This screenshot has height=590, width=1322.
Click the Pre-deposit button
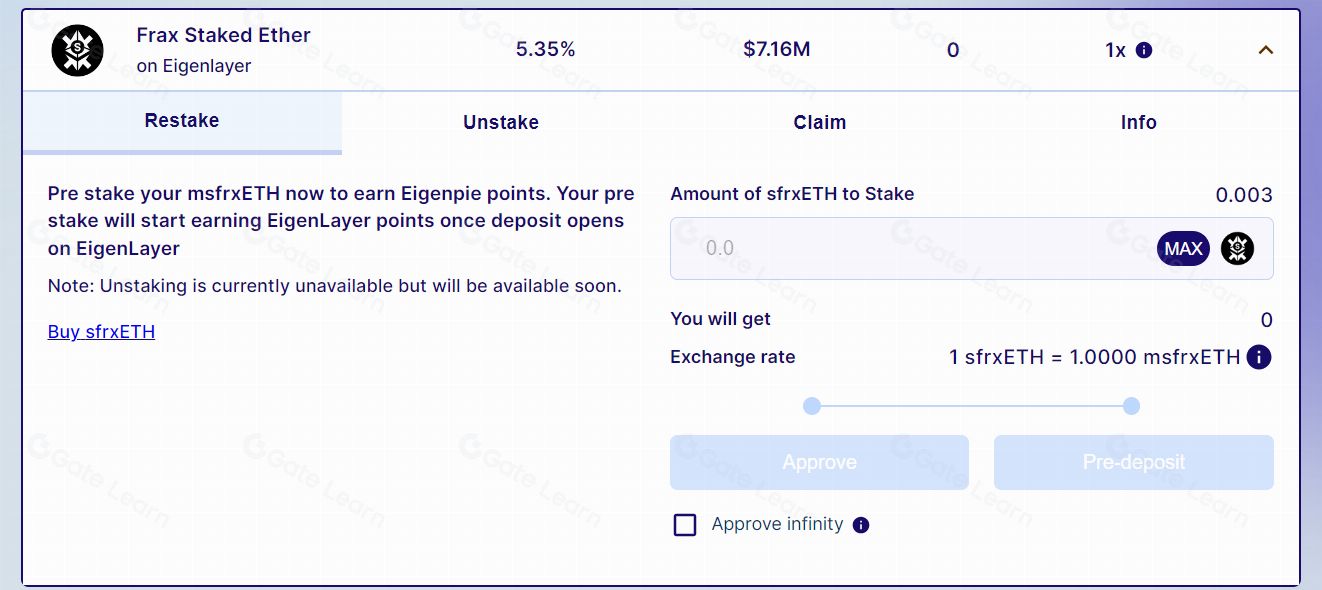coord(1133,462)
